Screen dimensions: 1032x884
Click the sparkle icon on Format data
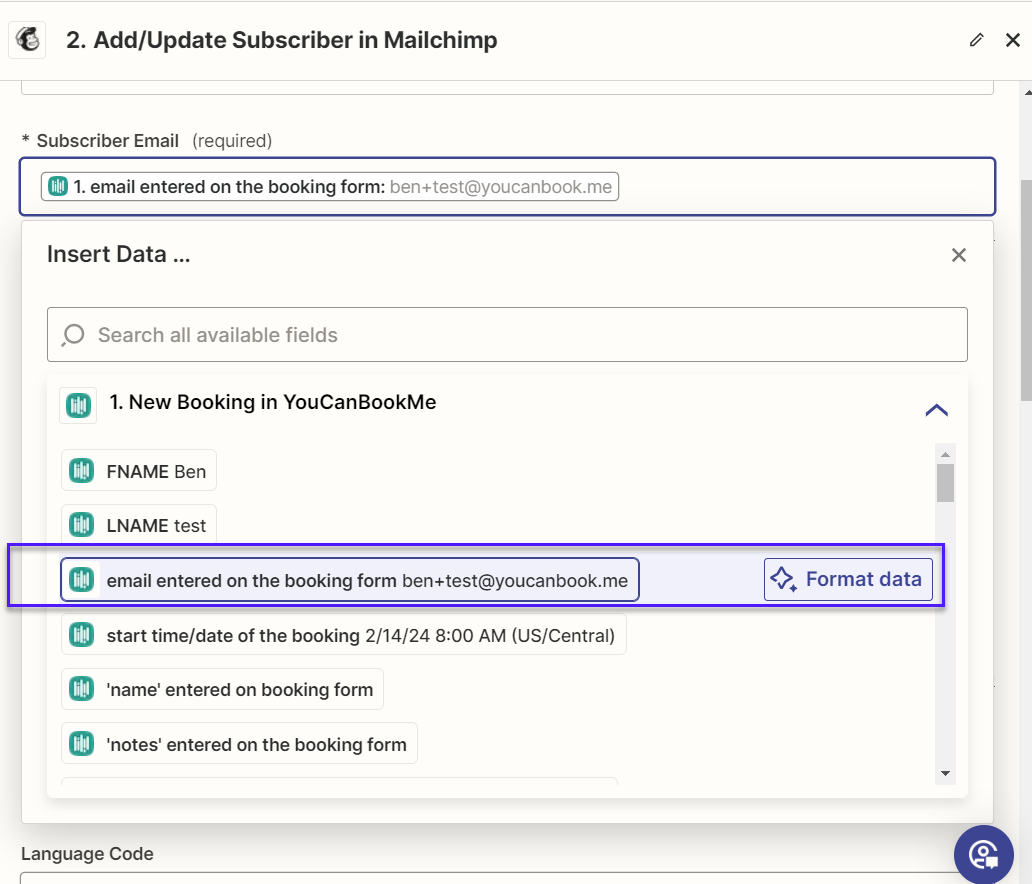pyautogui.click(x=783, y=579)
